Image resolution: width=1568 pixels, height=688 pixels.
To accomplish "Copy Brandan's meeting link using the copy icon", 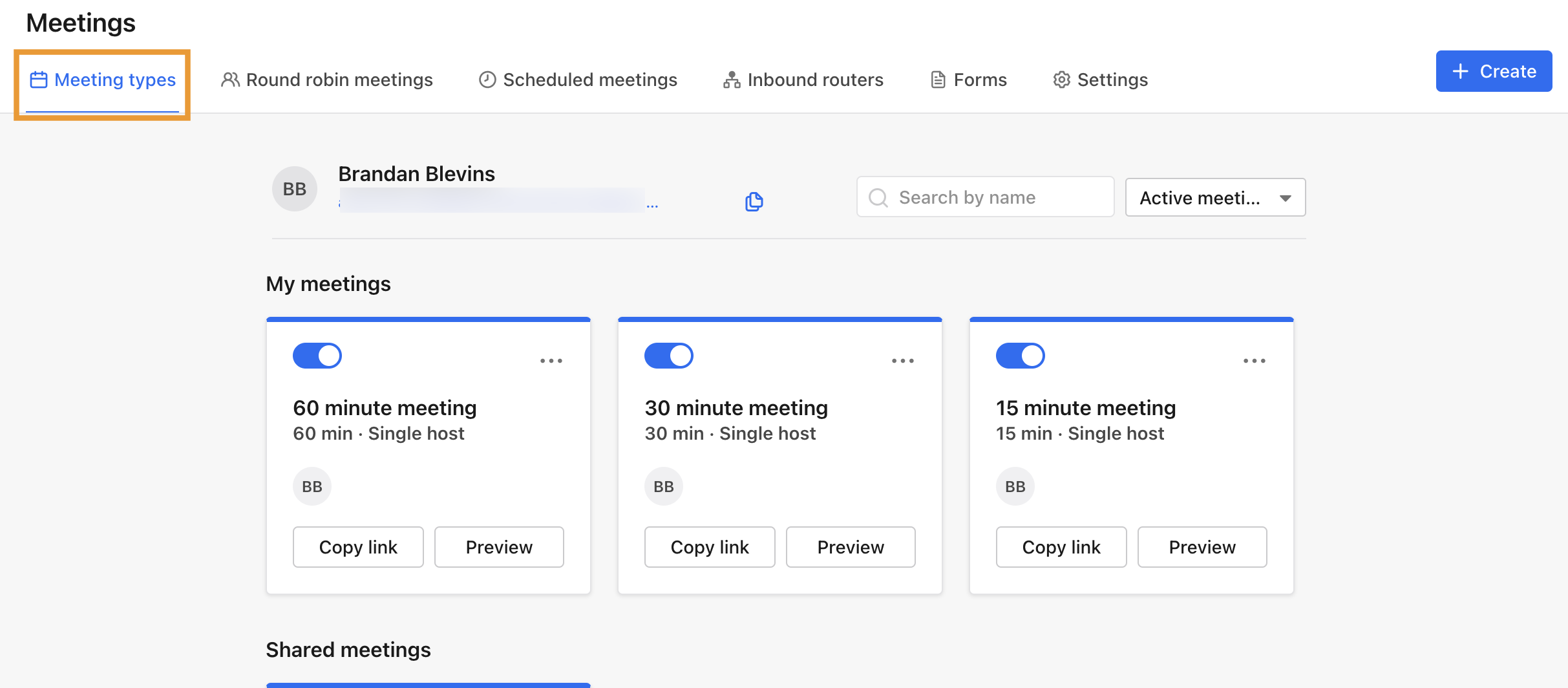I will pos(754,201).
